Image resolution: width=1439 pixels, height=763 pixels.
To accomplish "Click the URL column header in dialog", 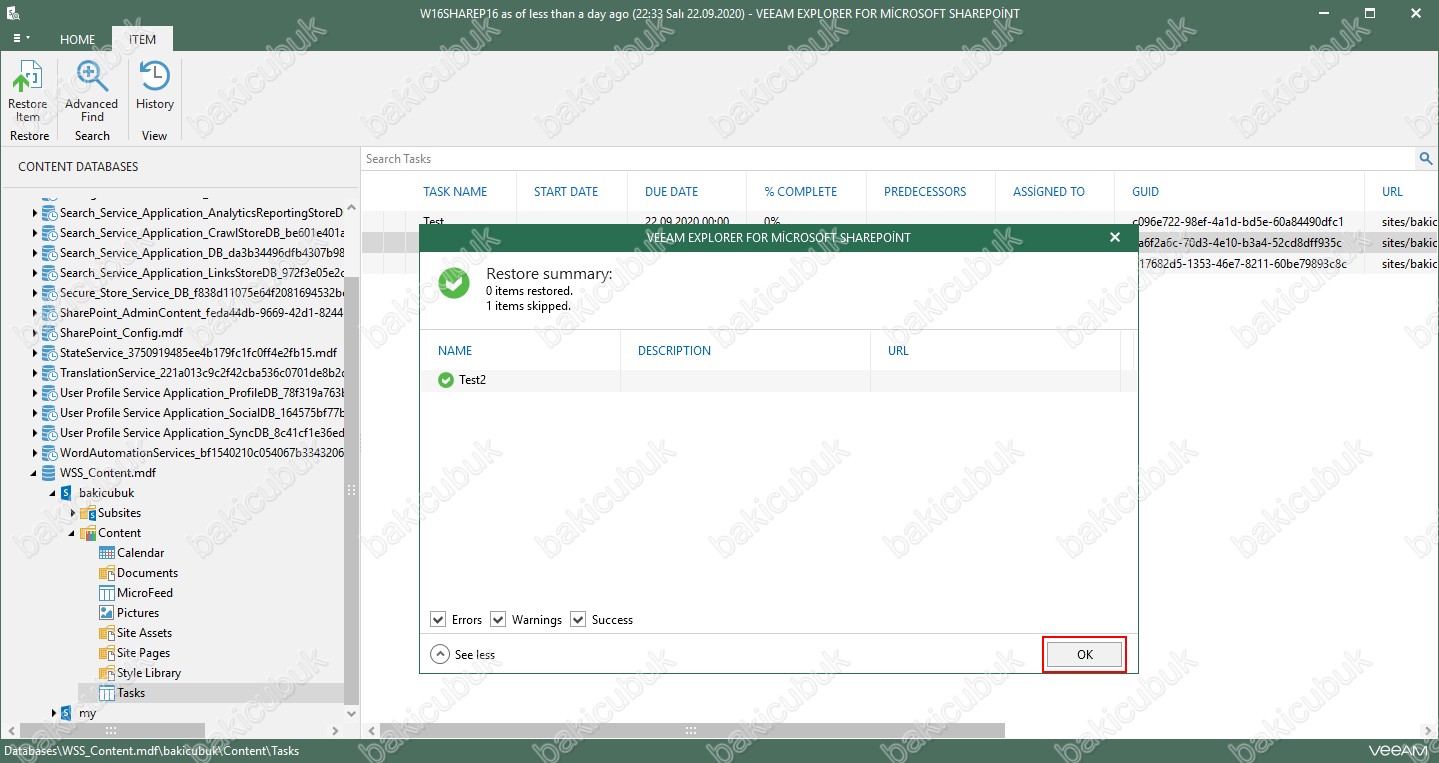I will click(898, 351).
